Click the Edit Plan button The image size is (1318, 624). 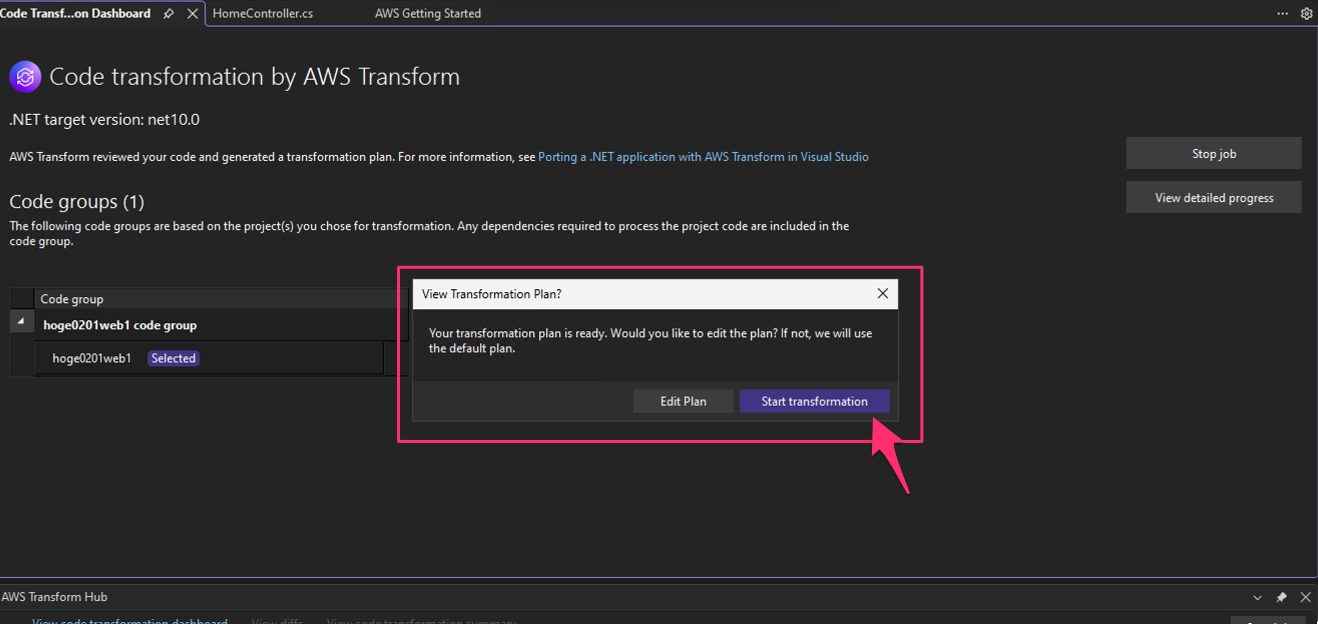coord(683,401)
